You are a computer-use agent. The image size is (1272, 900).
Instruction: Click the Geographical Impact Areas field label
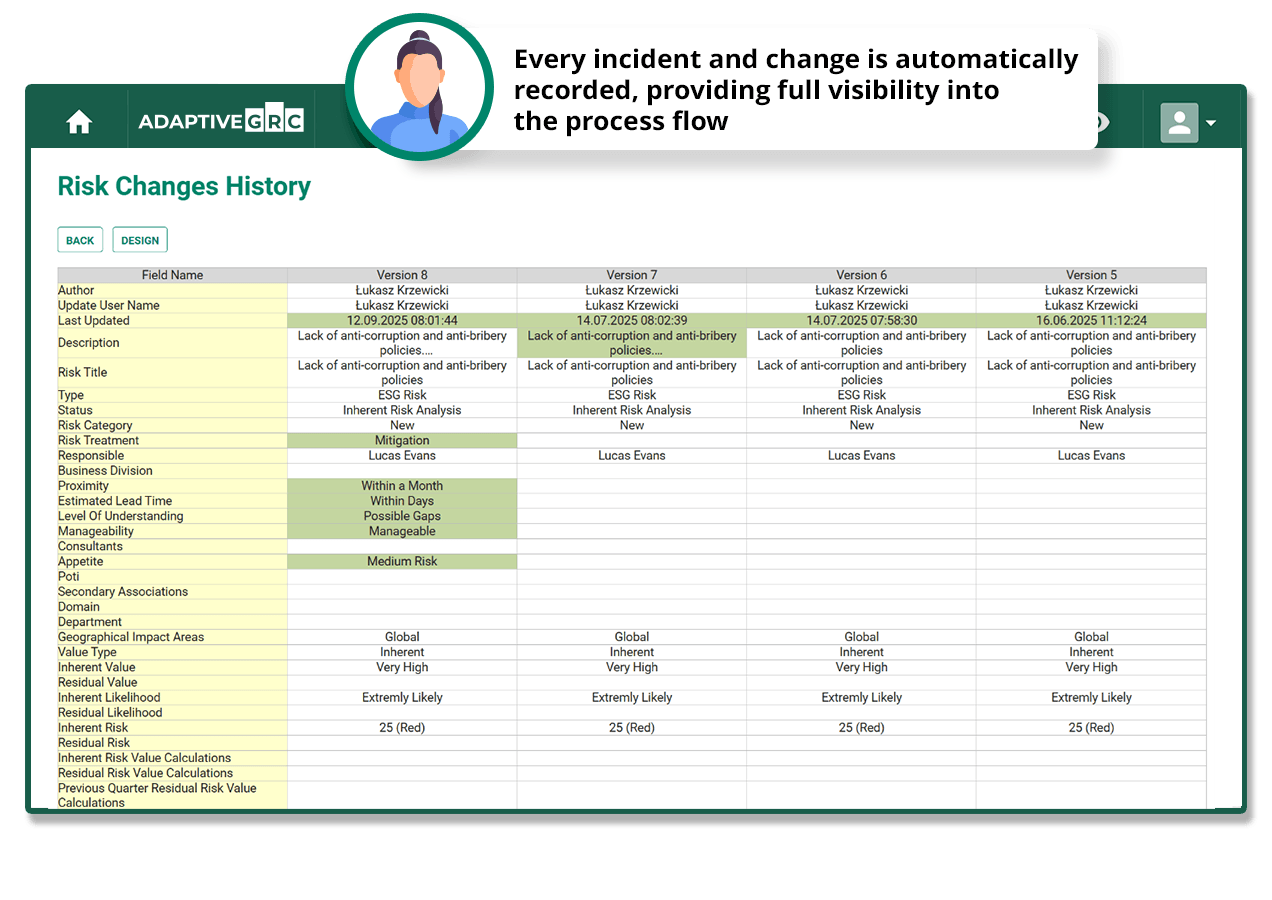pos(131,637)
